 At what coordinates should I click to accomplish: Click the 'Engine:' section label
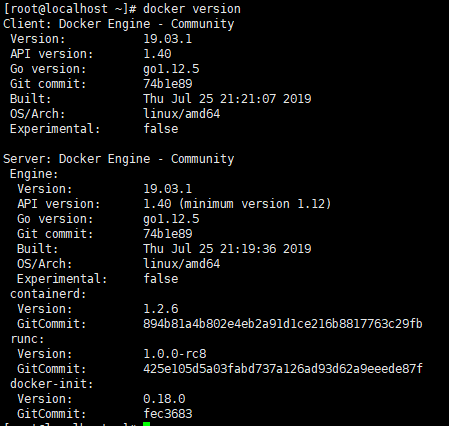coord(34,174)
